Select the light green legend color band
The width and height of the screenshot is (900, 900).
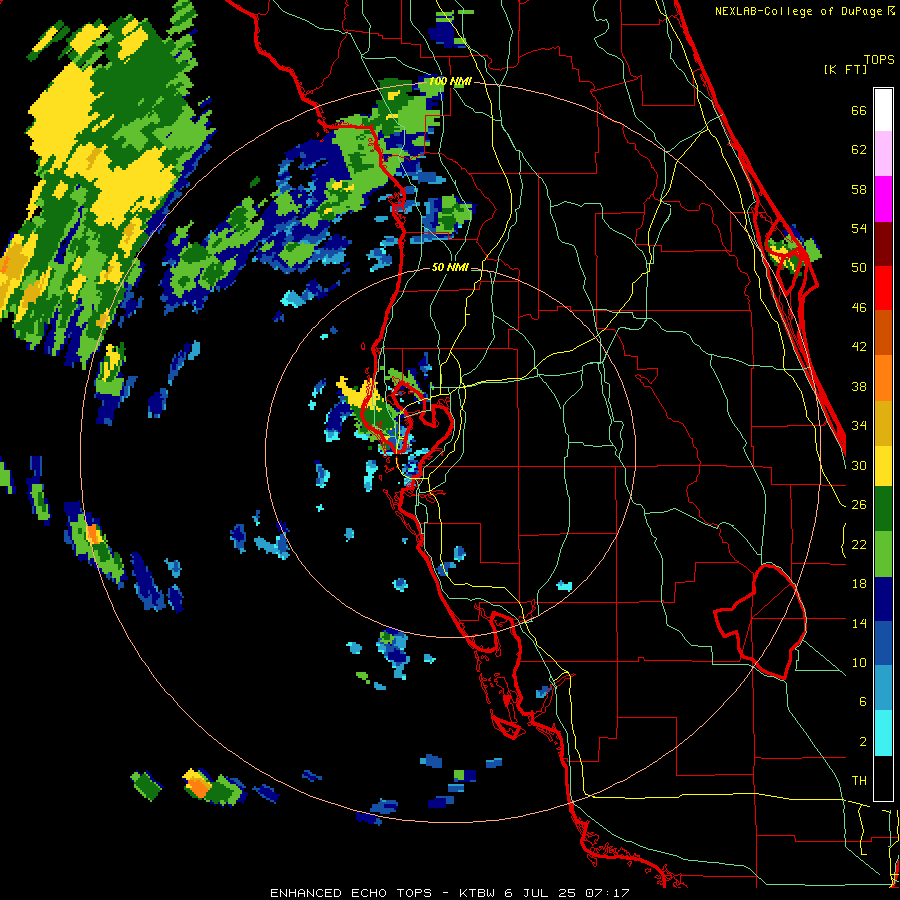pyautogui.click(x=883, y=554)
